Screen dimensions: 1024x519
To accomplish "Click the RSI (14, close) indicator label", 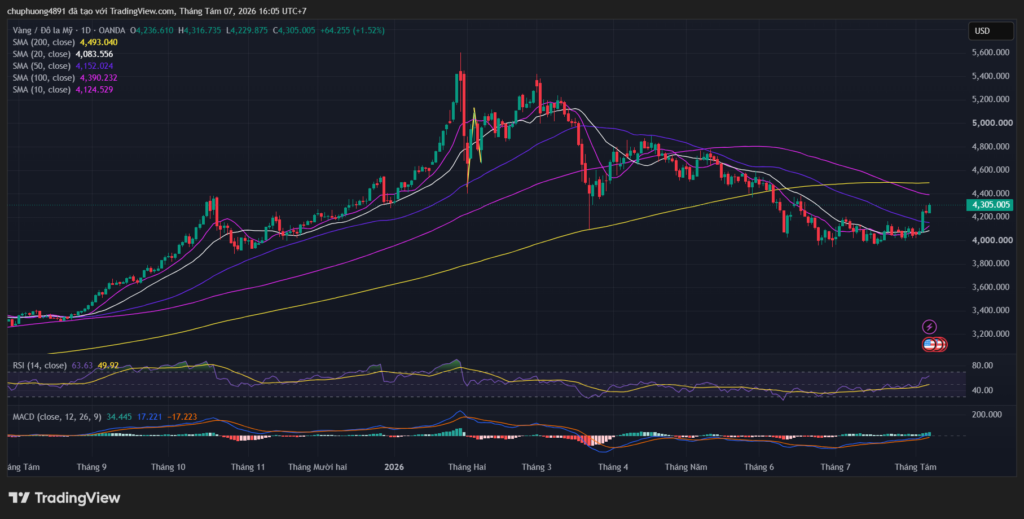I will 40,366.
